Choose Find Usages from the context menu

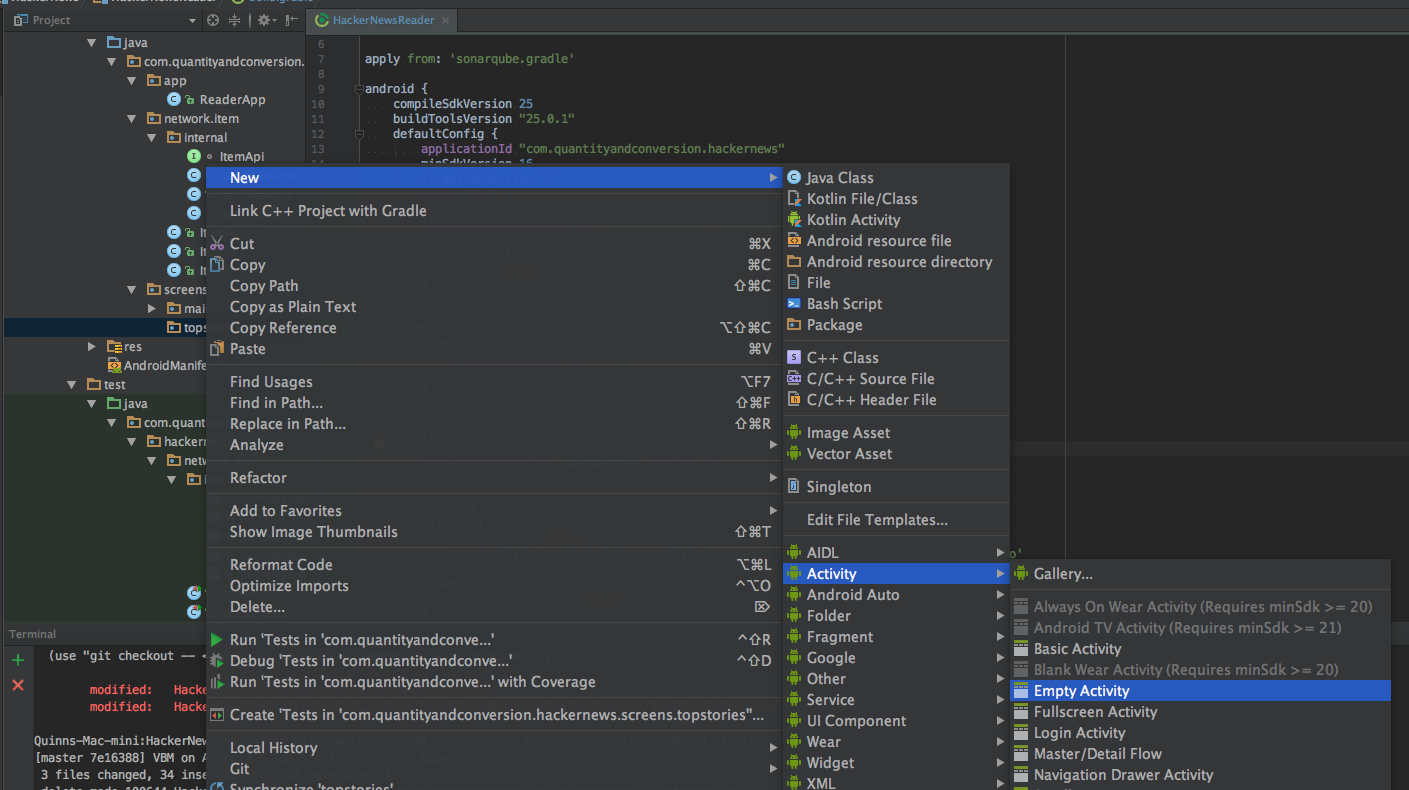click(494, 382)
